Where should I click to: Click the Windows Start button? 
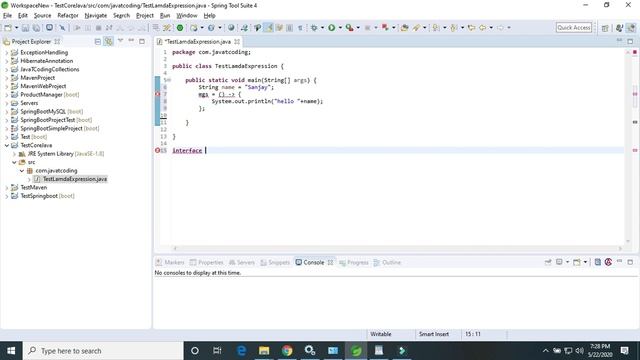(11, 351)
